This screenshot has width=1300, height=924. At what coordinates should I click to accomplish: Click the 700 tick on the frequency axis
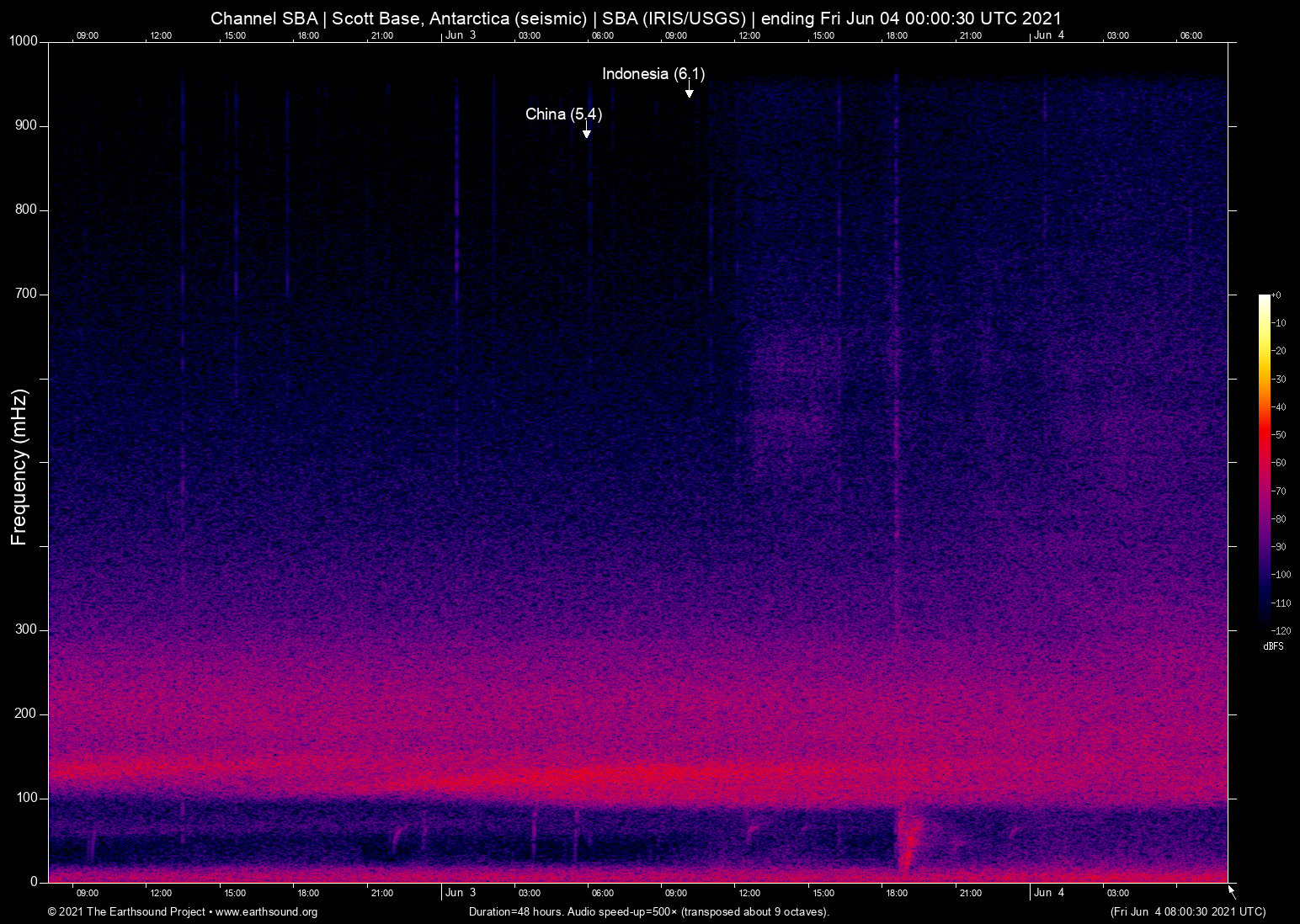pos(27,294)
